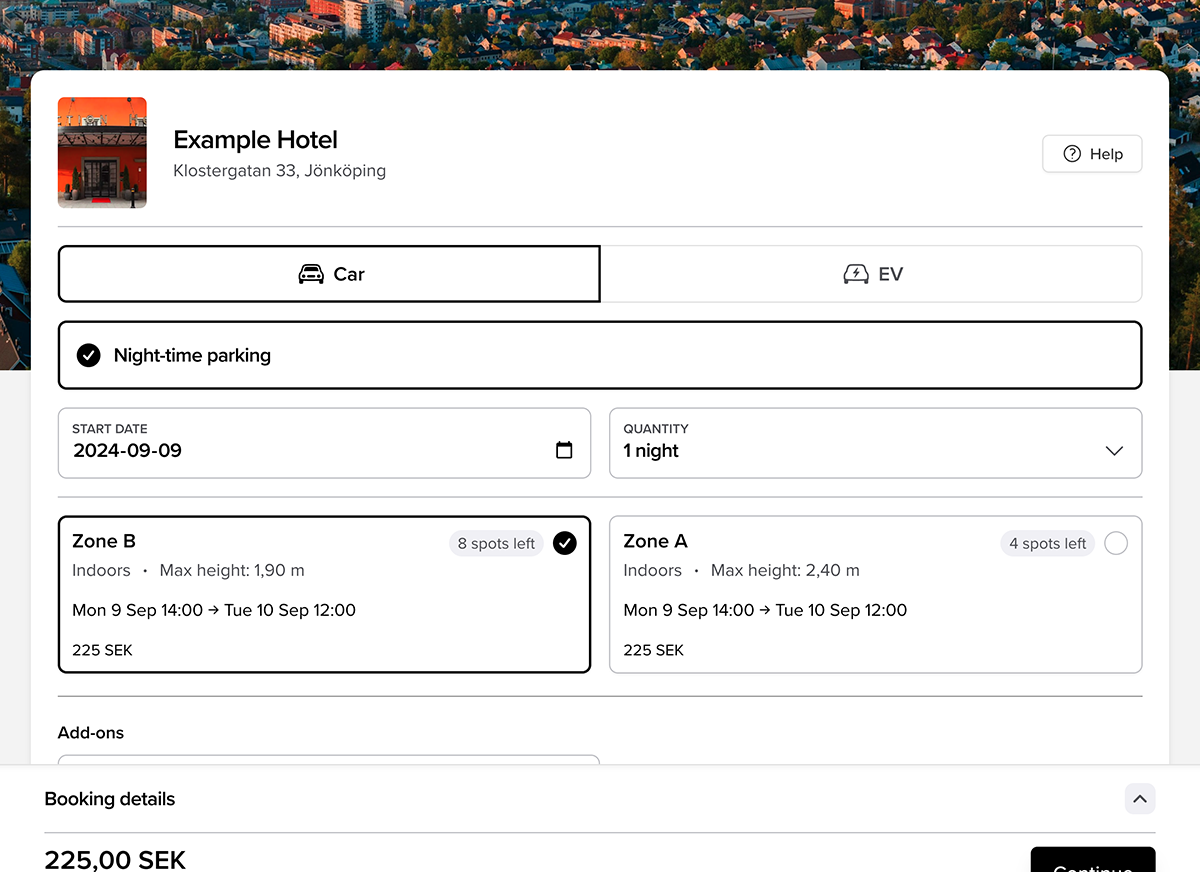Expand Booking details with chevron button
The height and width of the screenshot is (872, 1200).
click(1140, 799)
